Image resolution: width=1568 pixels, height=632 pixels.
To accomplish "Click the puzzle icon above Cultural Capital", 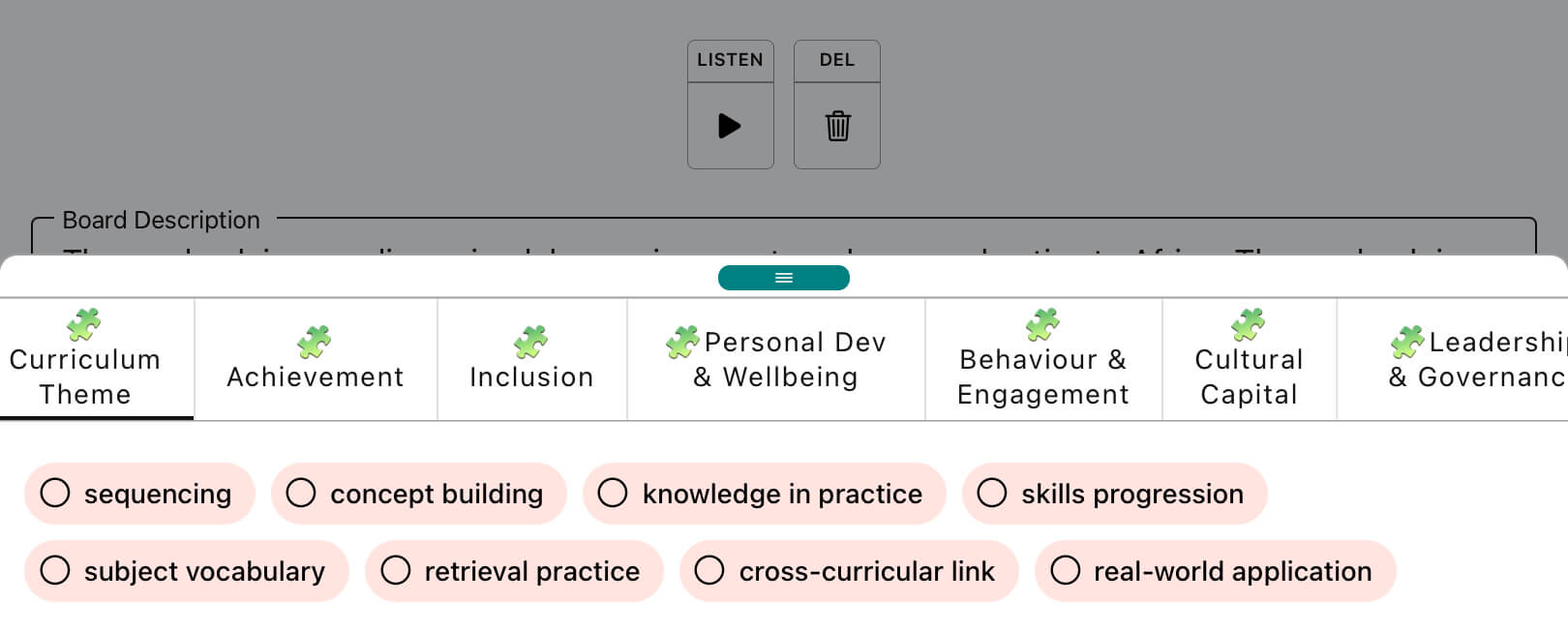I will pyautogui.click(x=1249, y=323).
